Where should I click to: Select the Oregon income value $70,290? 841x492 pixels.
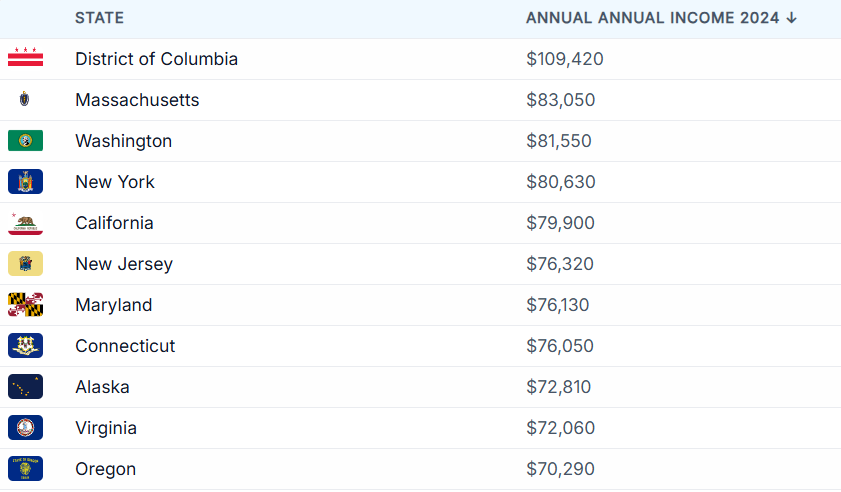[x=560, y=469]
